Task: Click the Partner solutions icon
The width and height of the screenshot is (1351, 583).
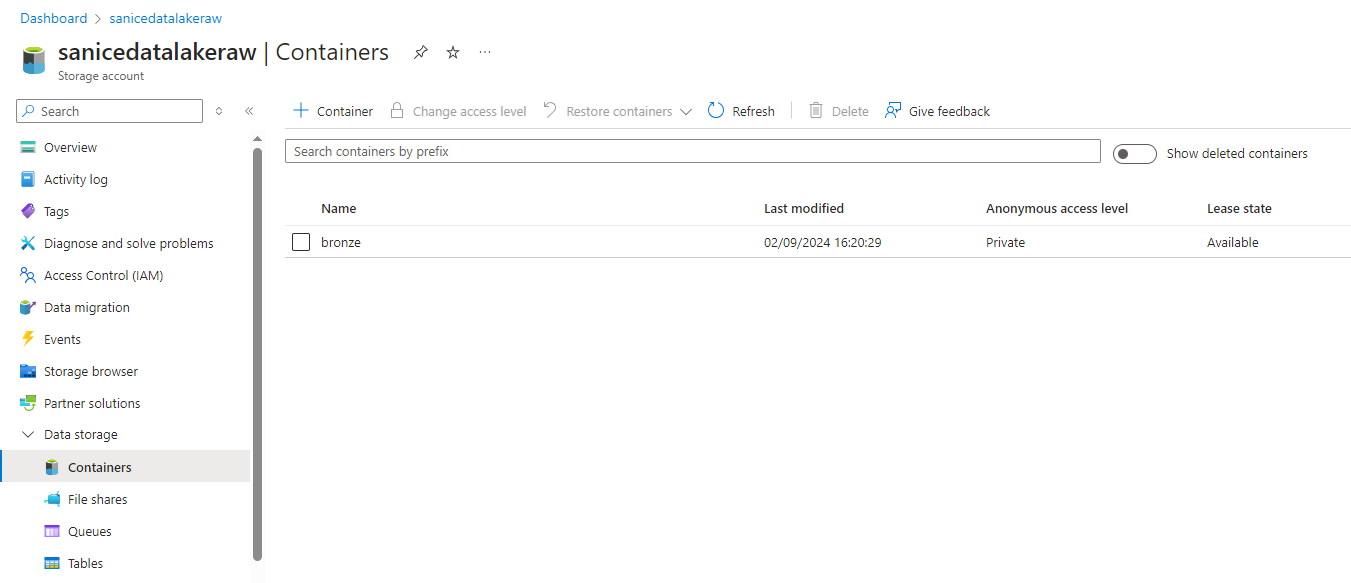Action: point(28,403)
